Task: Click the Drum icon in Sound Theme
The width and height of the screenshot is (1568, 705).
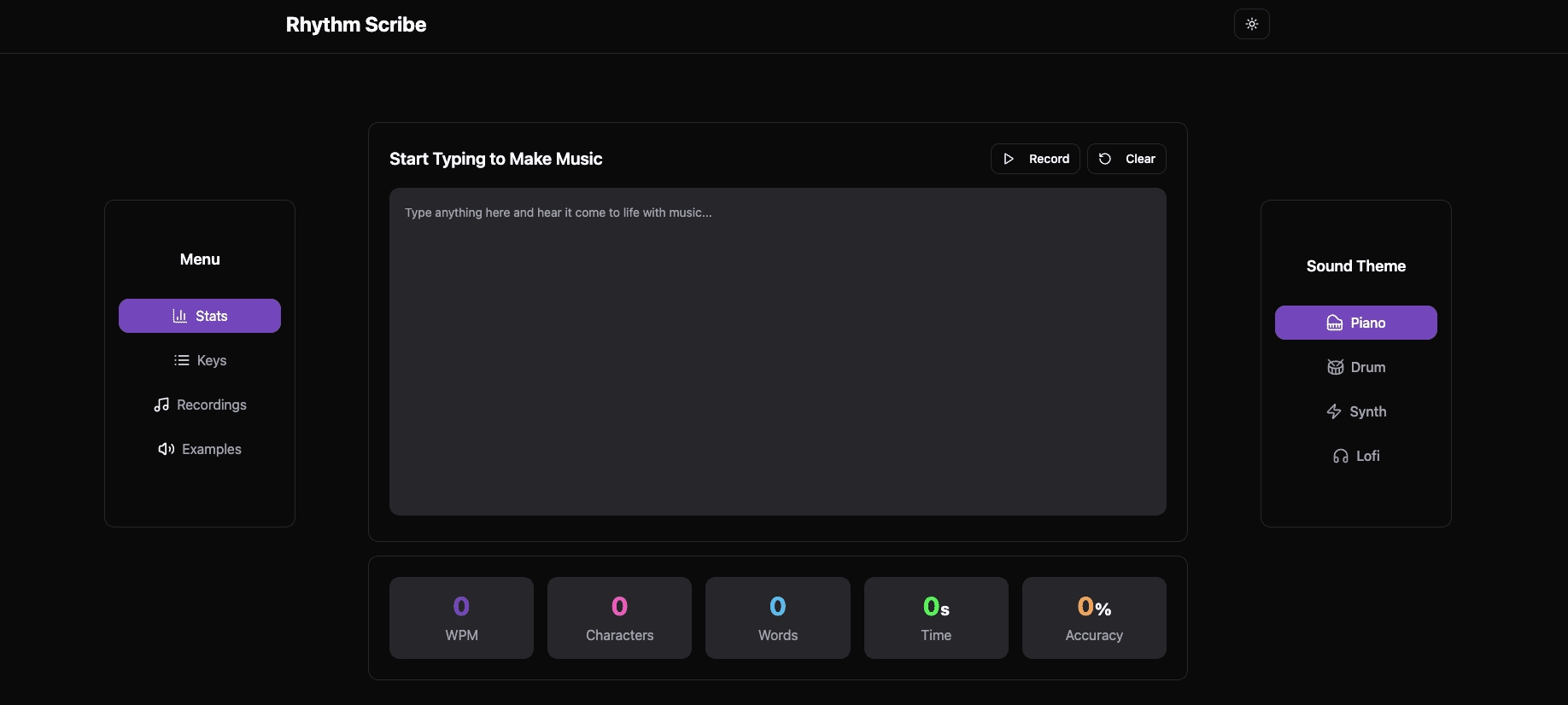Action: point(1335,367)
